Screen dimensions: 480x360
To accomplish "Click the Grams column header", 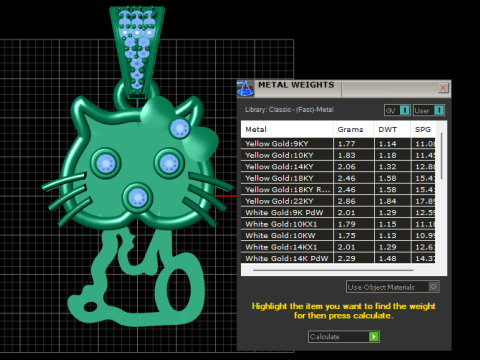I will pyautogui.click(x=353, y=129).
